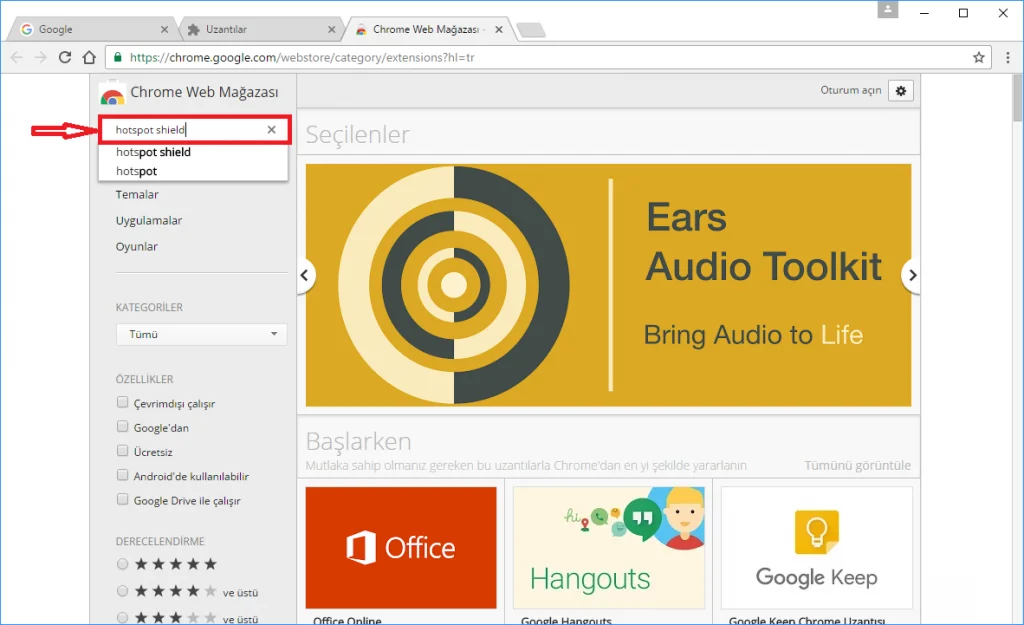Show next featured banner with right arrow
Viewport: 1024px width, 625px height.
pyautogui.click(x=911, y=276)
